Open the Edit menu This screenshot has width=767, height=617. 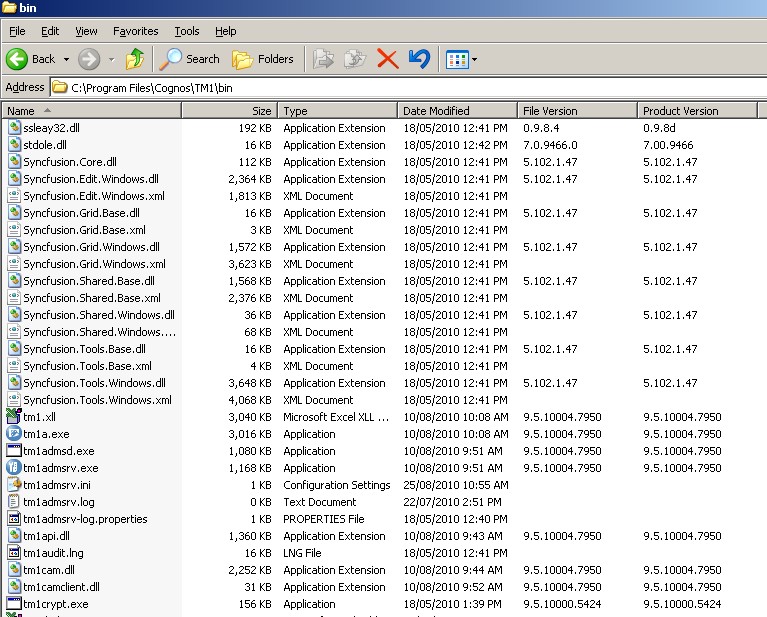[x=50, y=31]
